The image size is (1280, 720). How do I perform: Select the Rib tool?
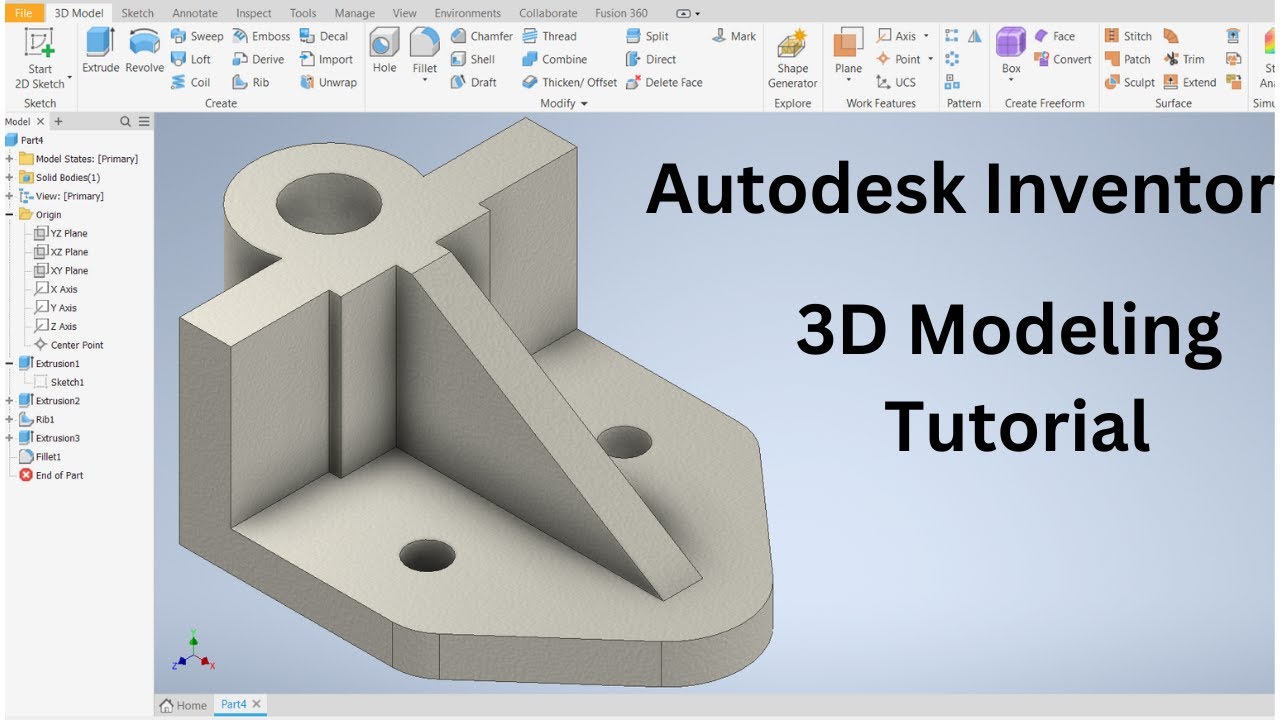tap(251, 82)
